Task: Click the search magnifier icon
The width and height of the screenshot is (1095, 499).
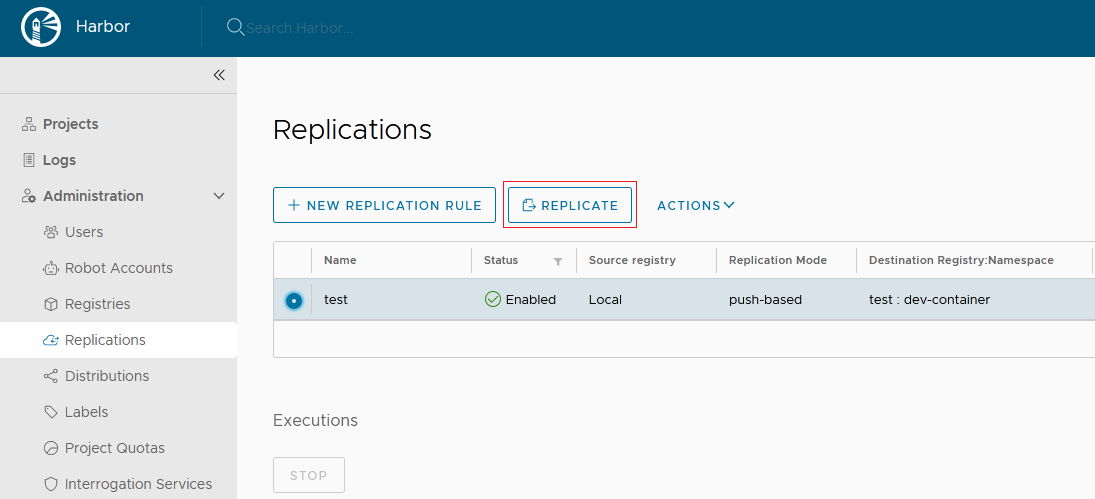Action: click(x=235, y=27)
